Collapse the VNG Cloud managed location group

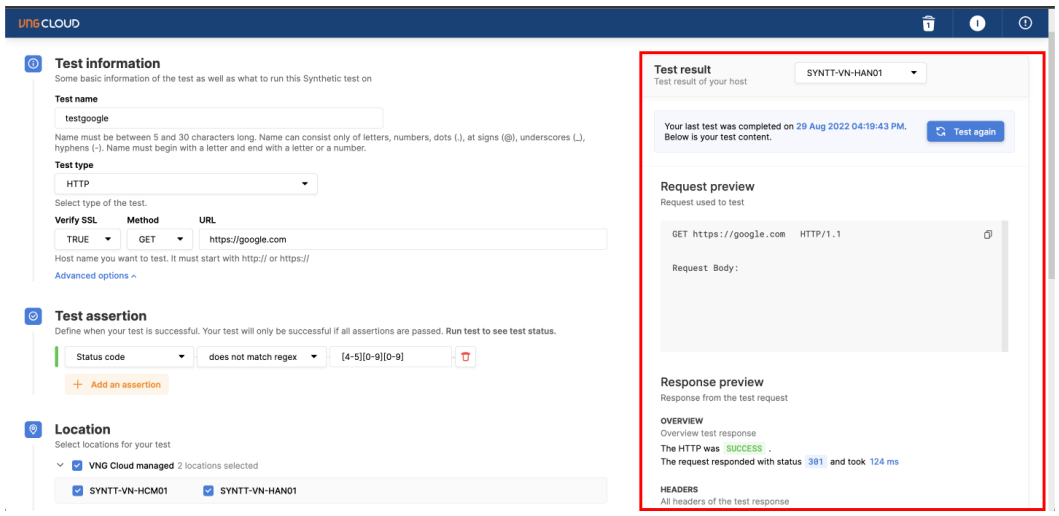[x=59, y=465]
